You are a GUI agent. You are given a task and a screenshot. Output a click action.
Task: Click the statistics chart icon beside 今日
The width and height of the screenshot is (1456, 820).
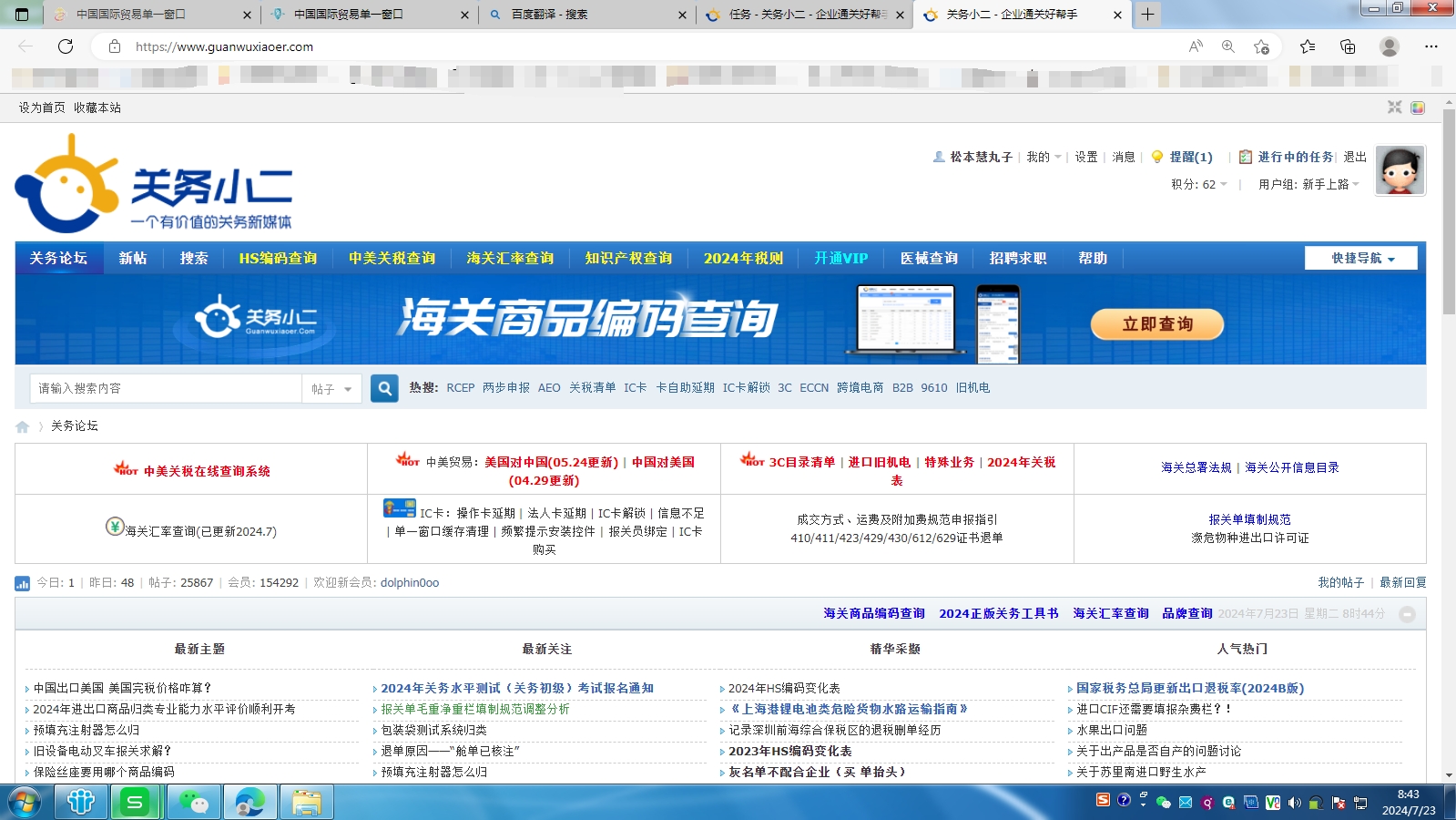coord(23,583)
